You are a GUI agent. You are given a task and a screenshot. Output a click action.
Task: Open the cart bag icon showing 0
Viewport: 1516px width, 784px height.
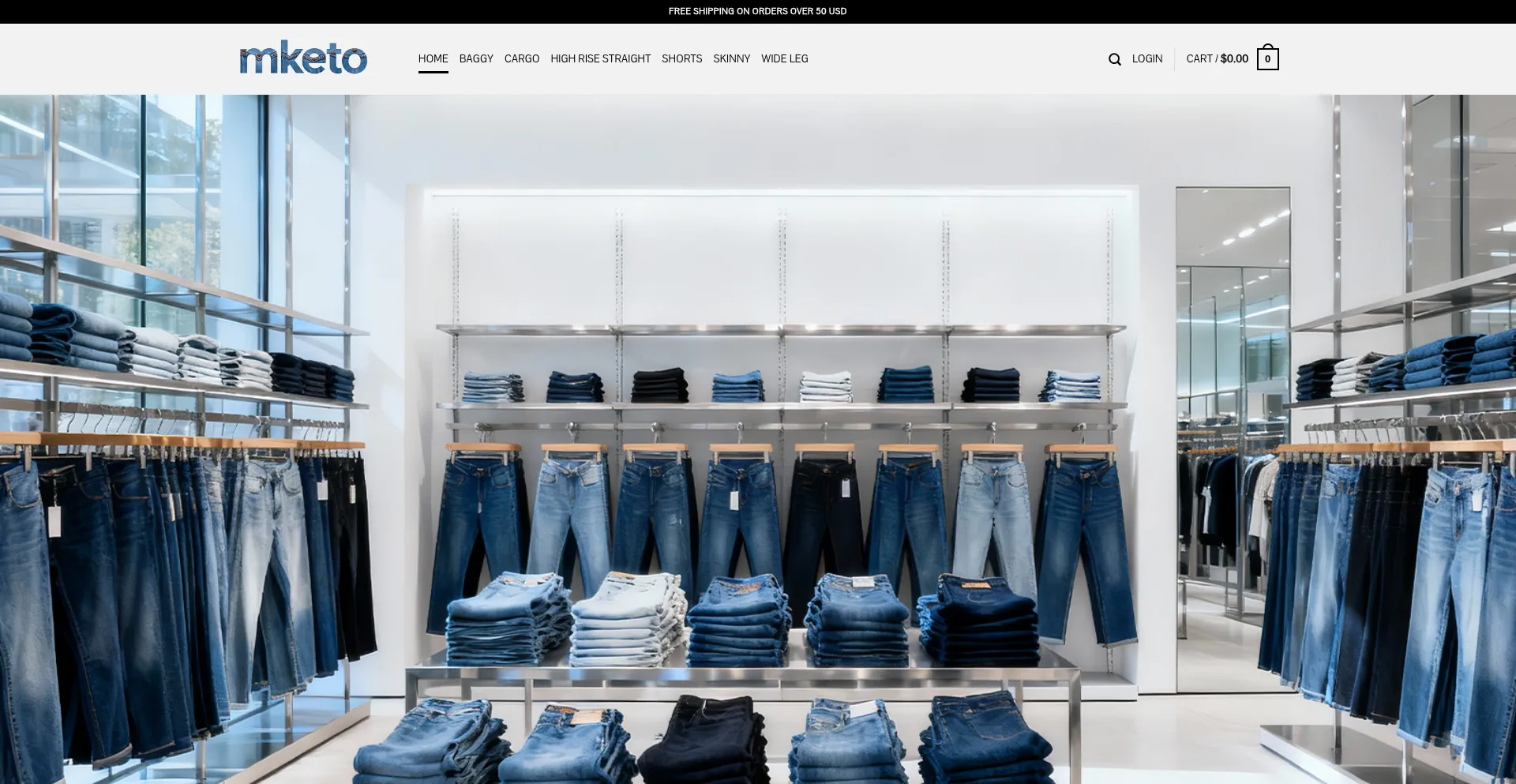(x=1267, y=59)
